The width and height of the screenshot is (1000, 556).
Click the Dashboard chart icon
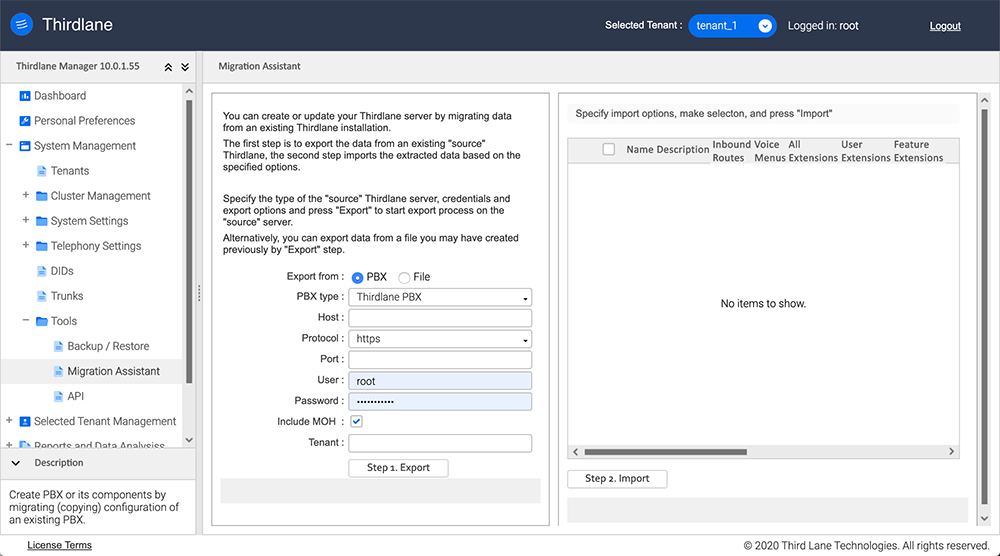point(25,96)
